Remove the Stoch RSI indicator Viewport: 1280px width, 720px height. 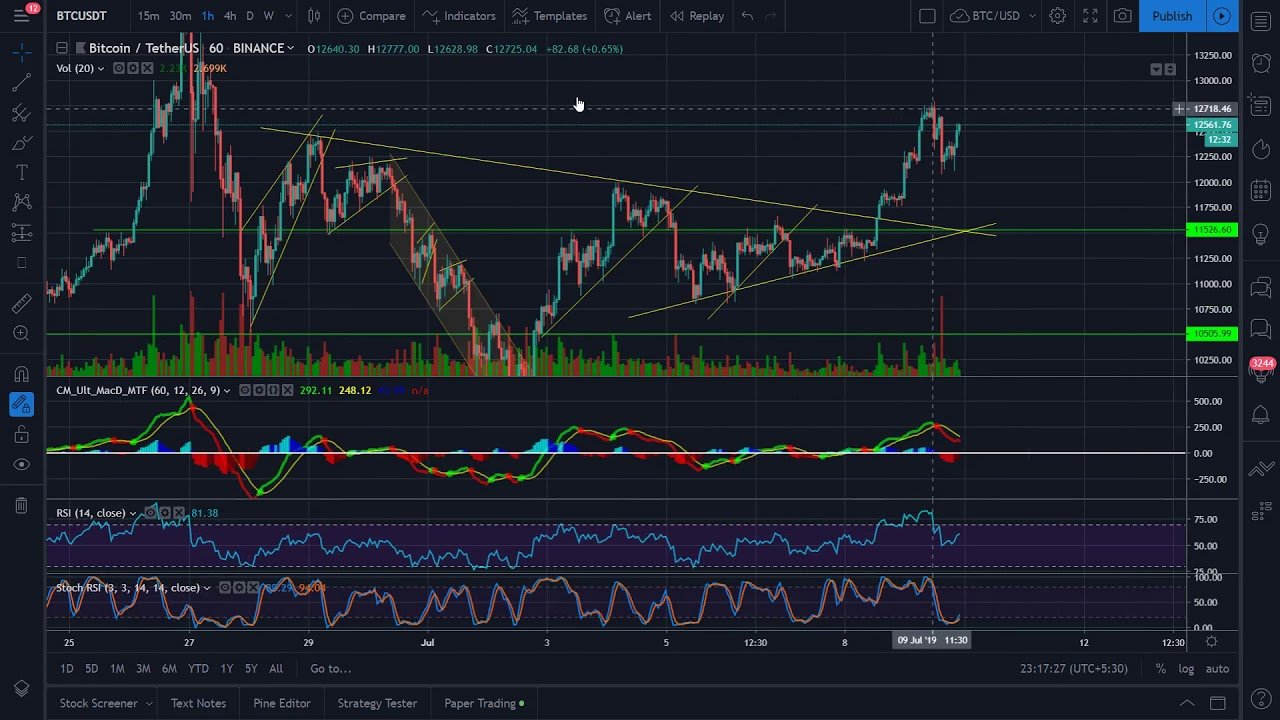pyautogui.click(x=252, y=588)
